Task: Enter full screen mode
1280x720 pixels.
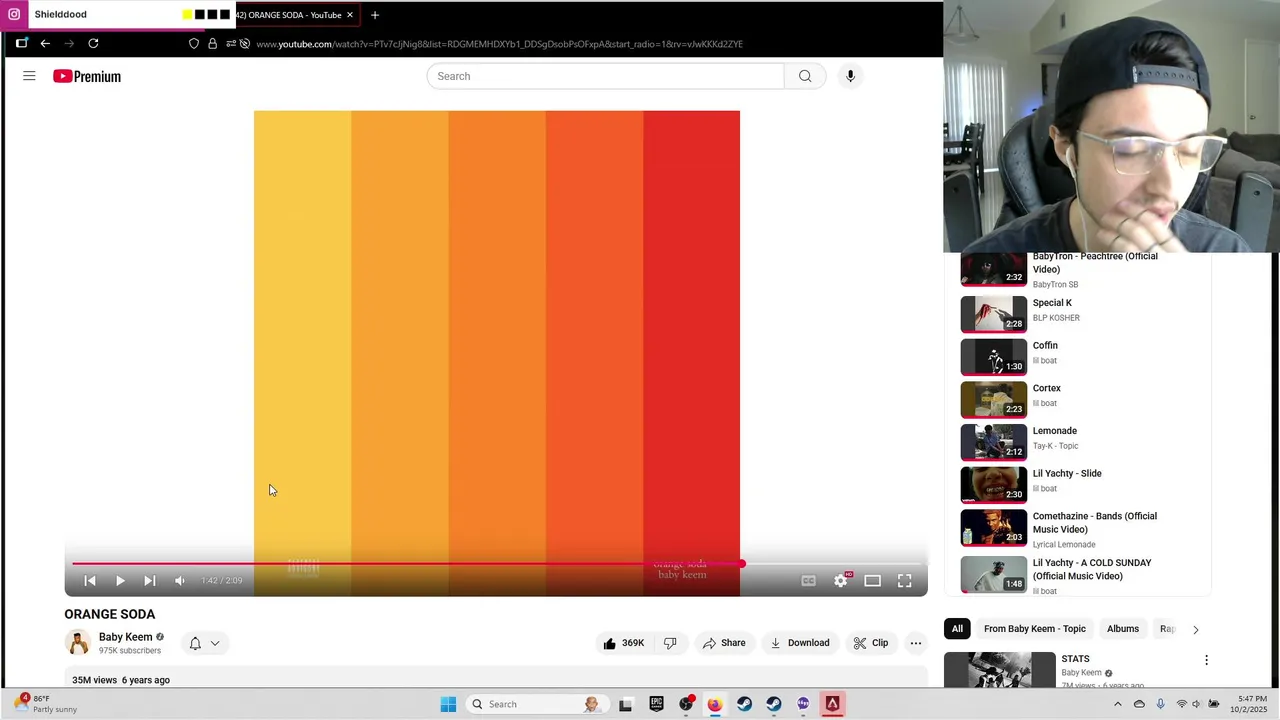Action: 904,581
